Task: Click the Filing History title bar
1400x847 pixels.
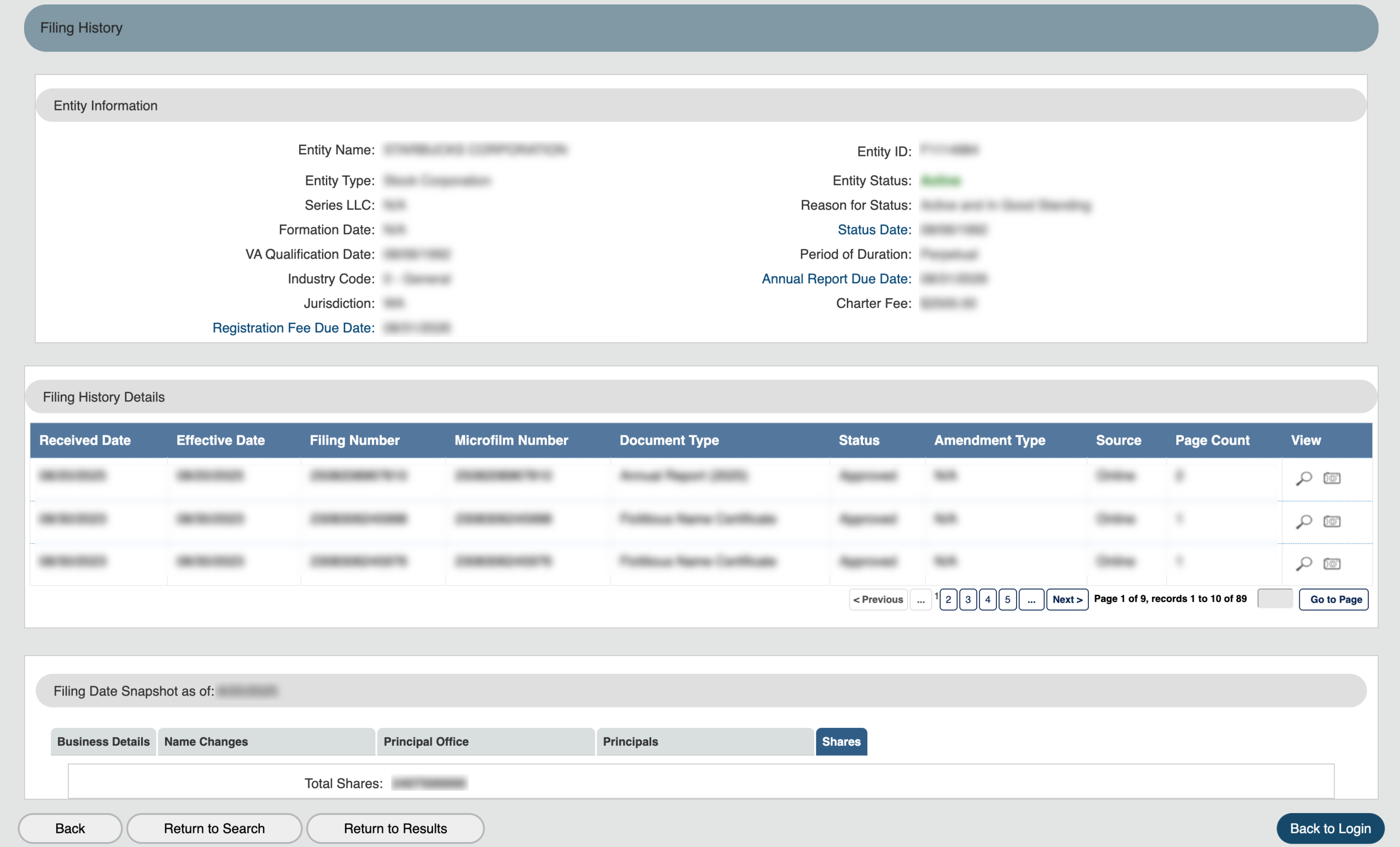Action: tap(701, 28)
